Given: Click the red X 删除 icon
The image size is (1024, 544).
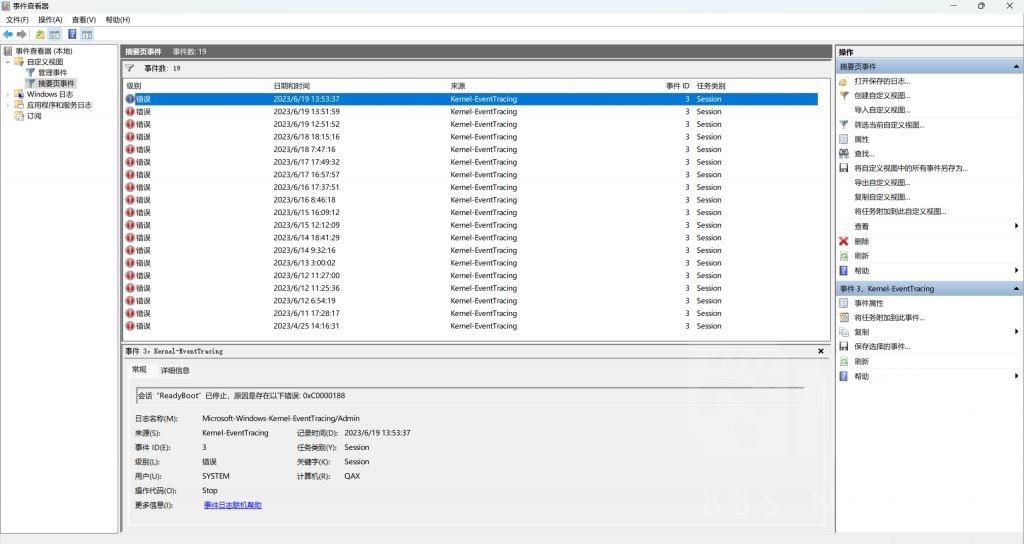Looking at the screenshot, I should (x=843, y=241).
